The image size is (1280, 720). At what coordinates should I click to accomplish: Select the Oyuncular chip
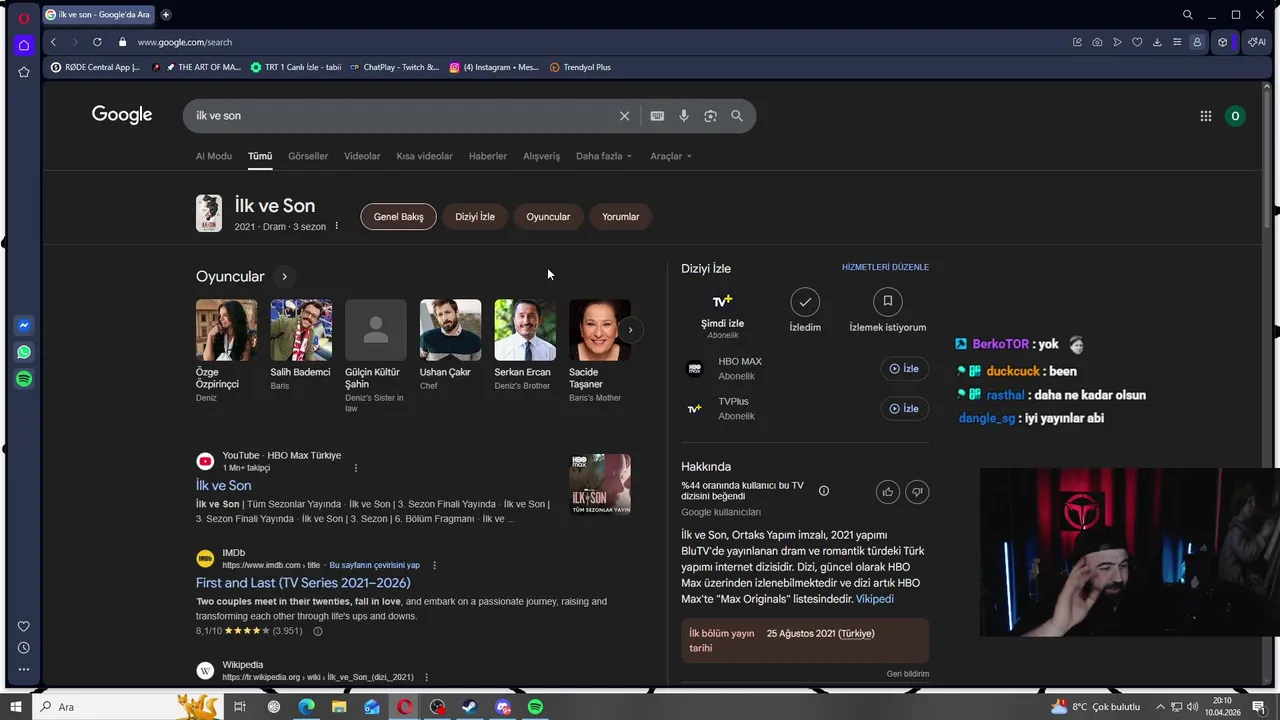[548, 216]
